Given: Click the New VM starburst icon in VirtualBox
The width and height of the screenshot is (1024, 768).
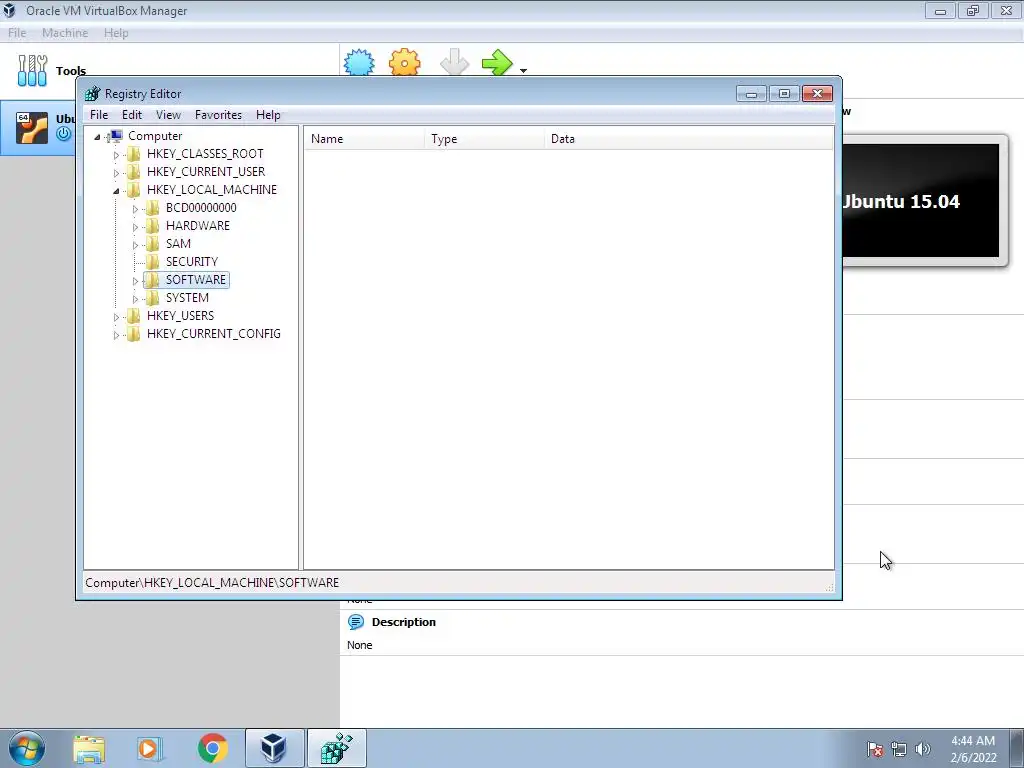Looking at the screenshot, I should point(359,63).
